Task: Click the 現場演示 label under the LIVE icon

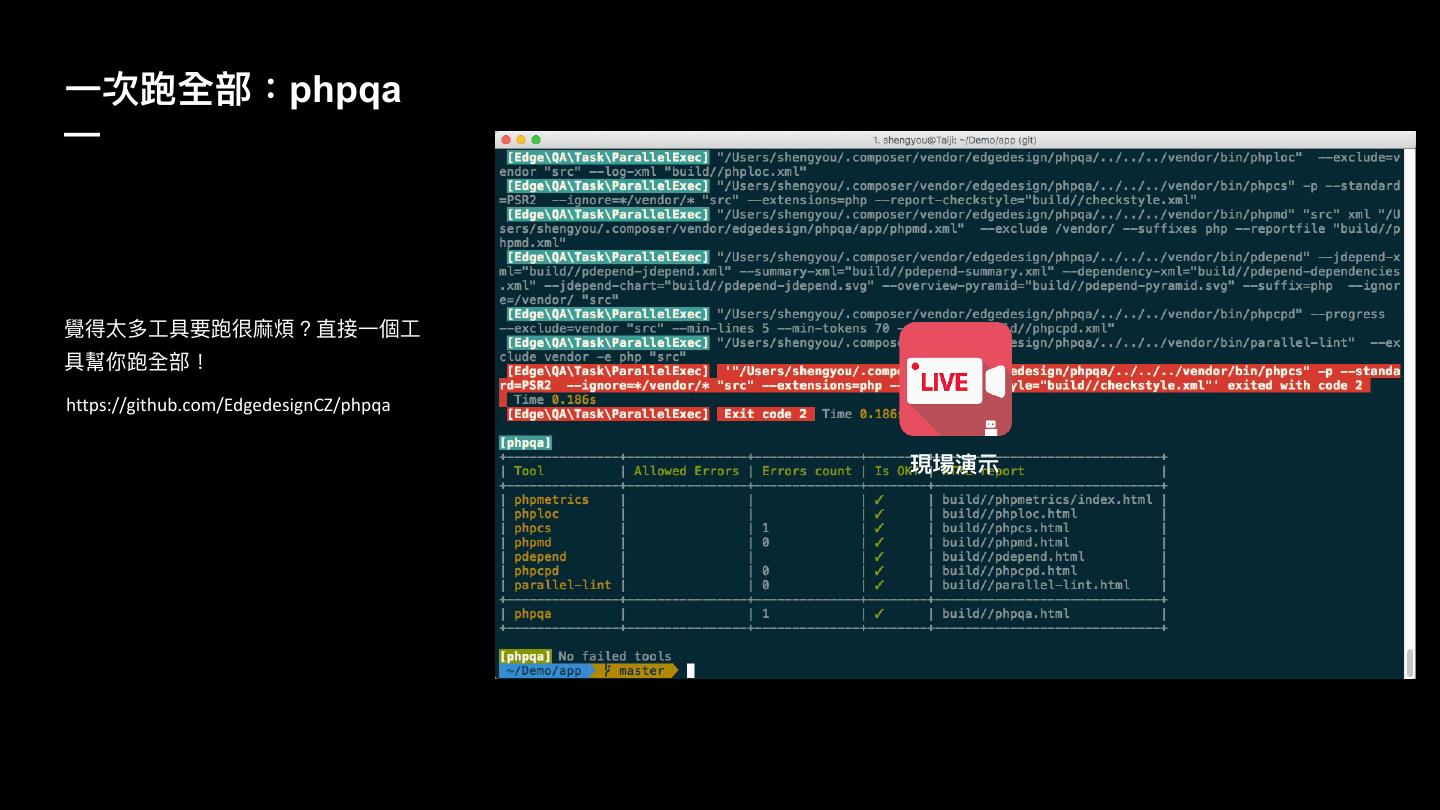Action: coord(954,465)
